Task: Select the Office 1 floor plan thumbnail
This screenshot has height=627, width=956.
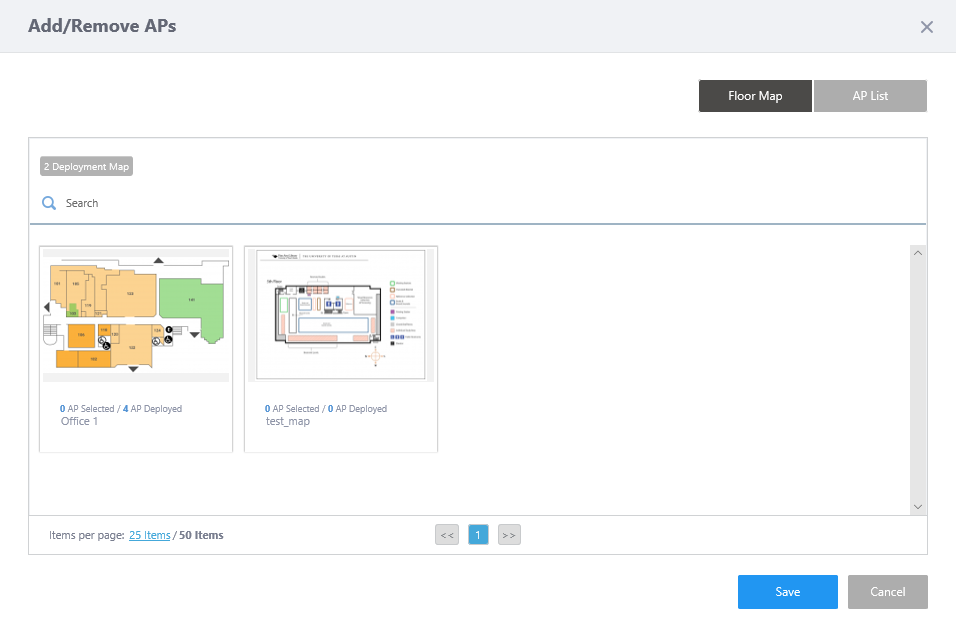Action: [136, 314]
